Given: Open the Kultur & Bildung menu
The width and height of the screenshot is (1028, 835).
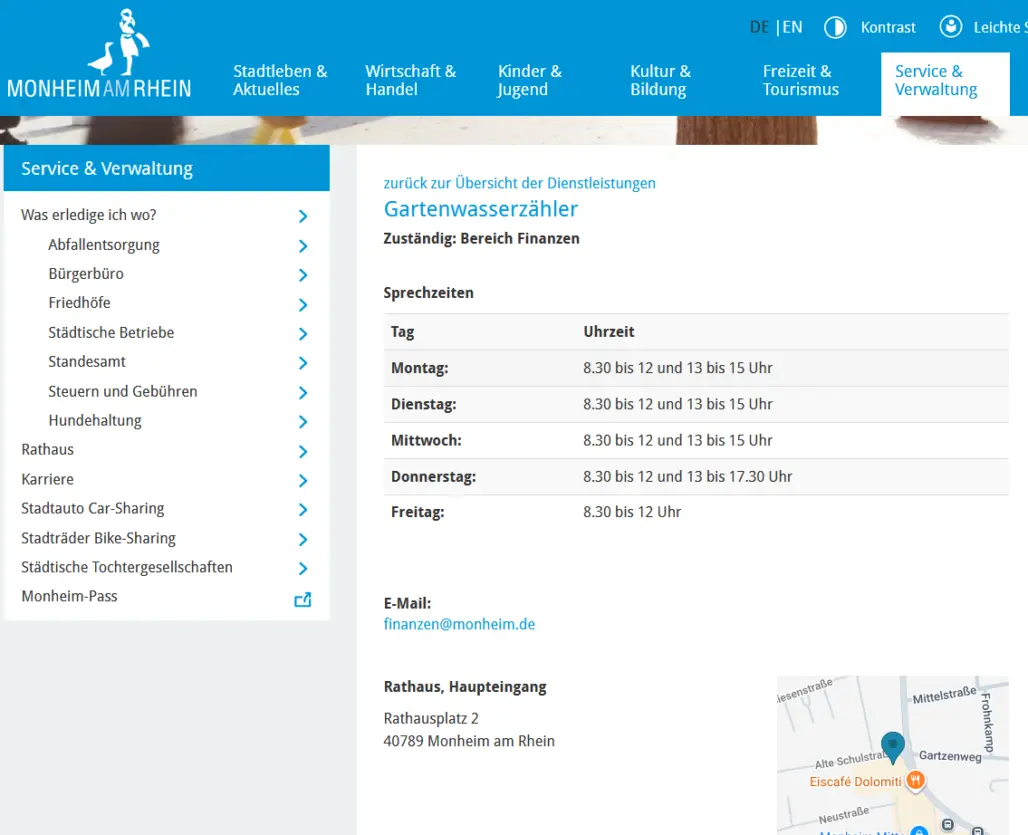Looking at the screenshot, I should (x=660, y=80).
